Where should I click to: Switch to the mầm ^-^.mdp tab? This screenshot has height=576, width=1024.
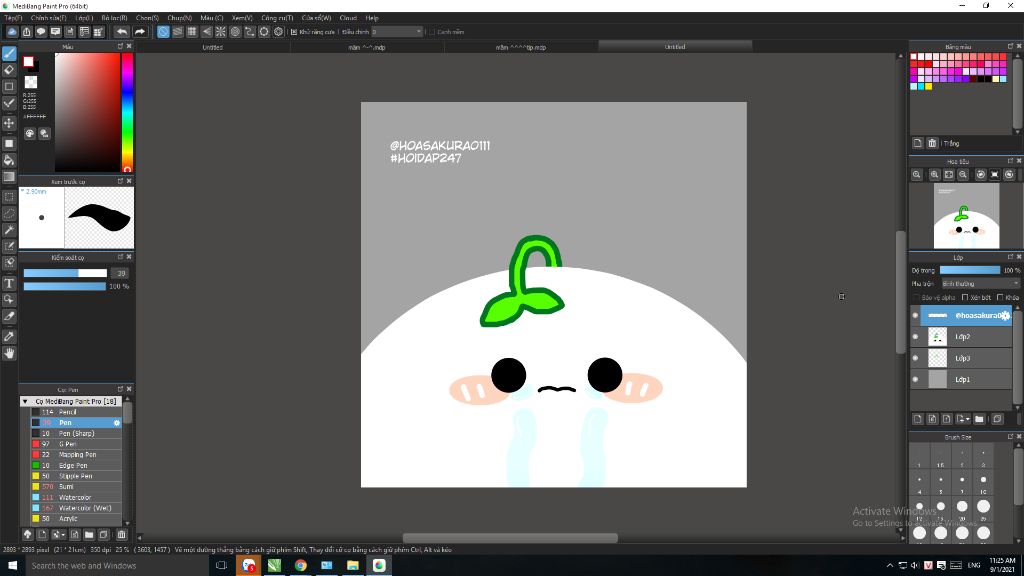367,47
